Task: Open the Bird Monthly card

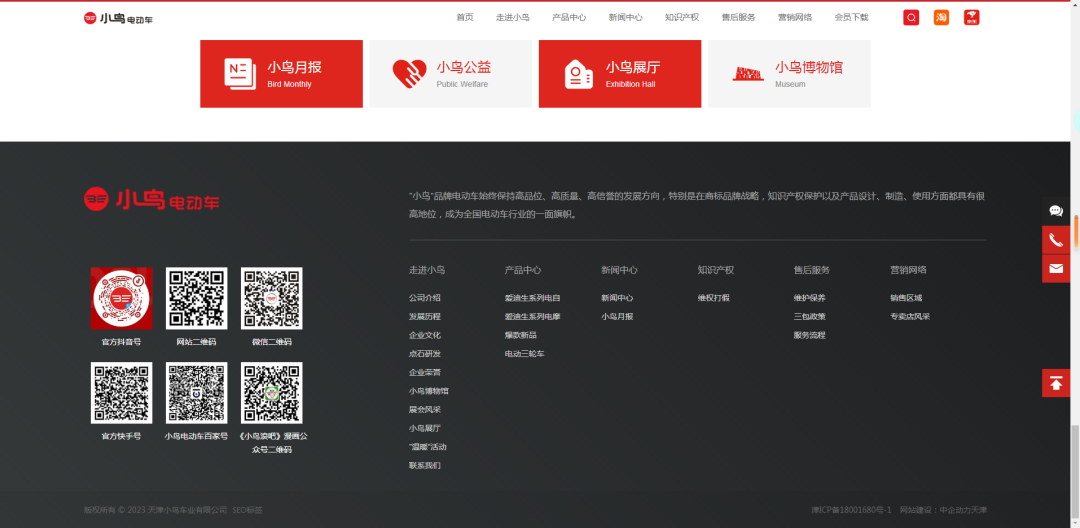Action: (281, 74)
